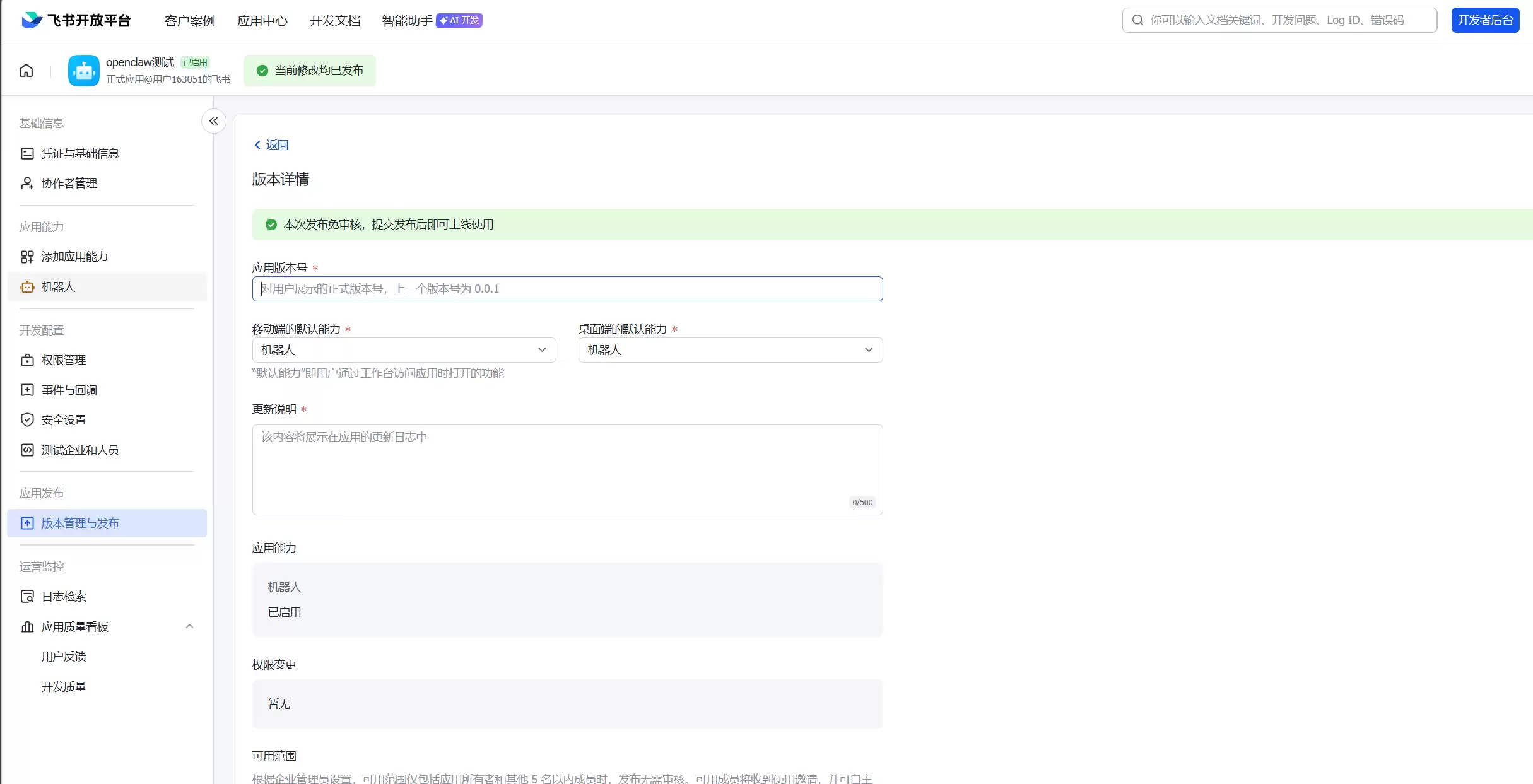Screen dimensions: 1533x784
Task: Collapse the 应用质量看板 section chevron
Action: 189,626
